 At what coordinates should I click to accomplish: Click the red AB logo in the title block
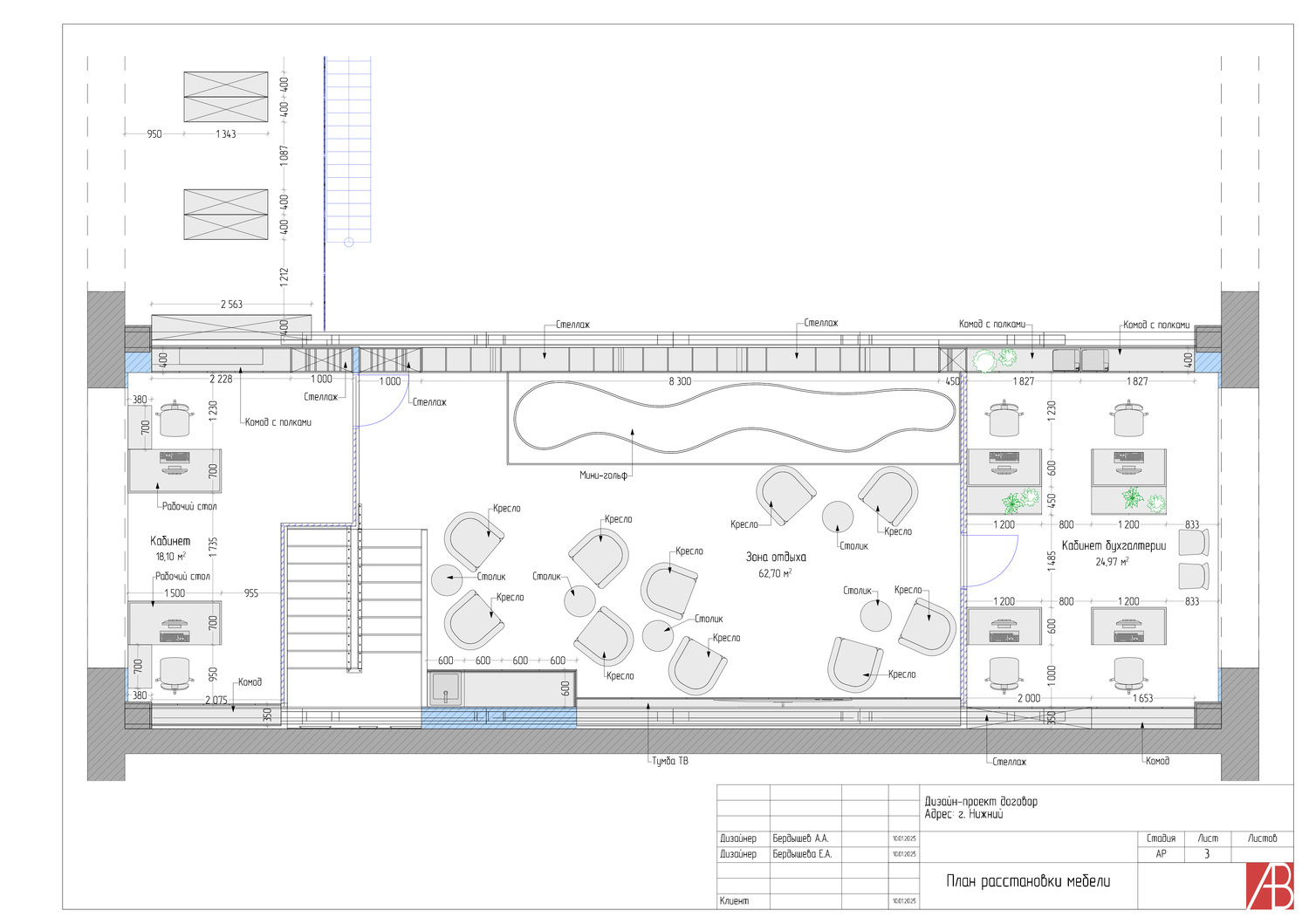click(1269, 885)
